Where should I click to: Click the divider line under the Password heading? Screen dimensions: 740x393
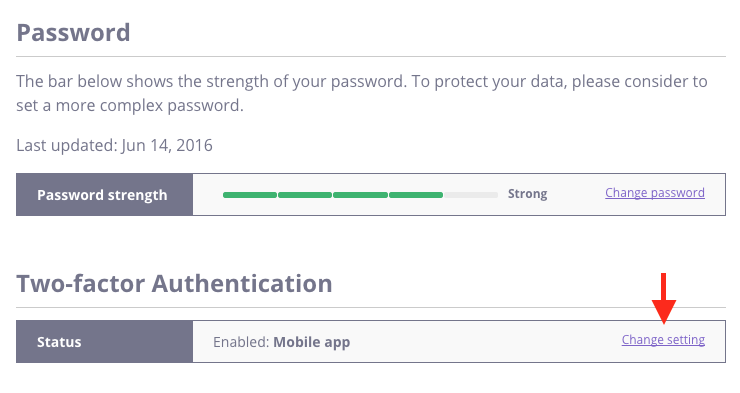point(371,57)
